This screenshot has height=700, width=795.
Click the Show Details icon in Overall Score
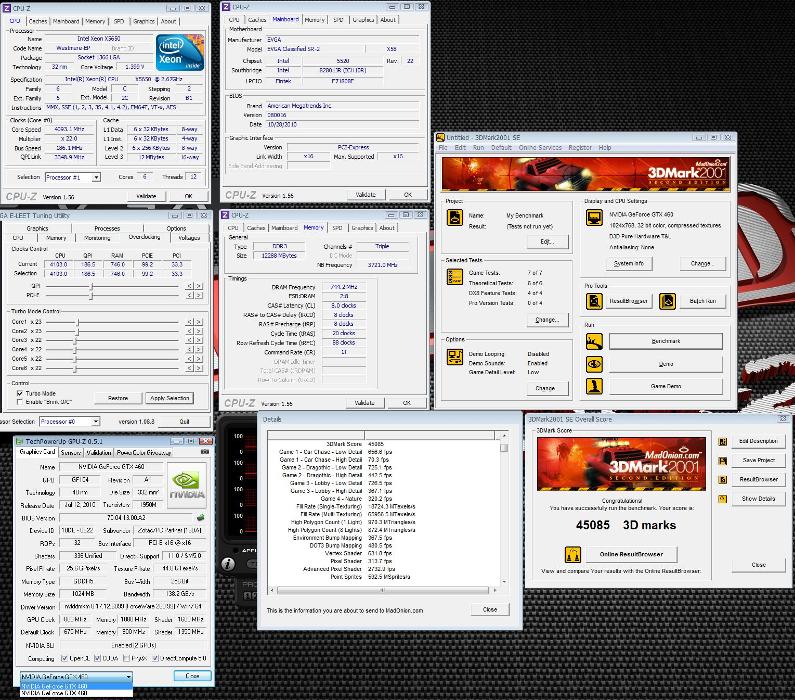pyautogui.click(x=722, y=499)
